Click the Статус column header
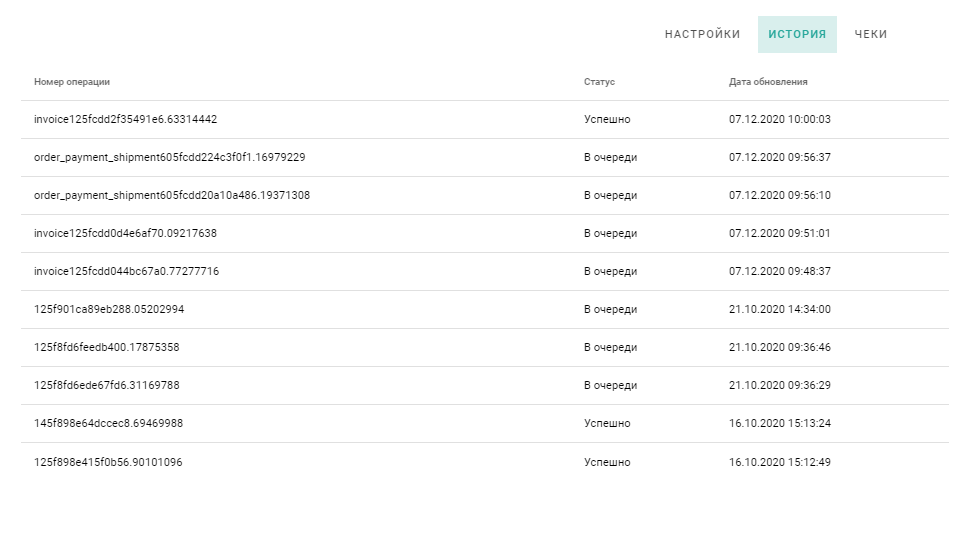Screen dimensions: 963x552 point(599,82)
